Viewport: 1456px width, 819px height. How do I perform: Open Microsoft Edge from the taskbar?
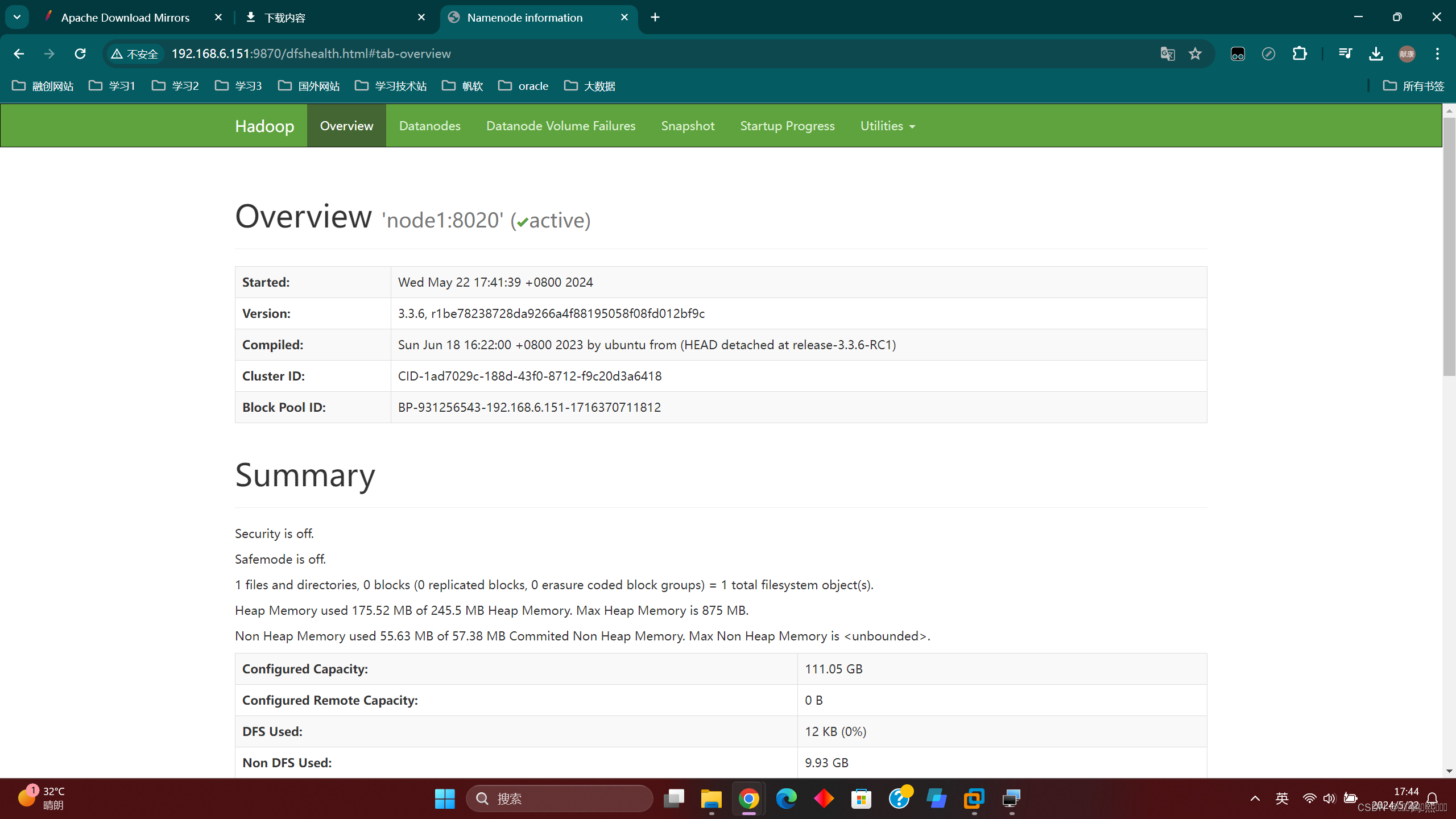click(786, 799)
